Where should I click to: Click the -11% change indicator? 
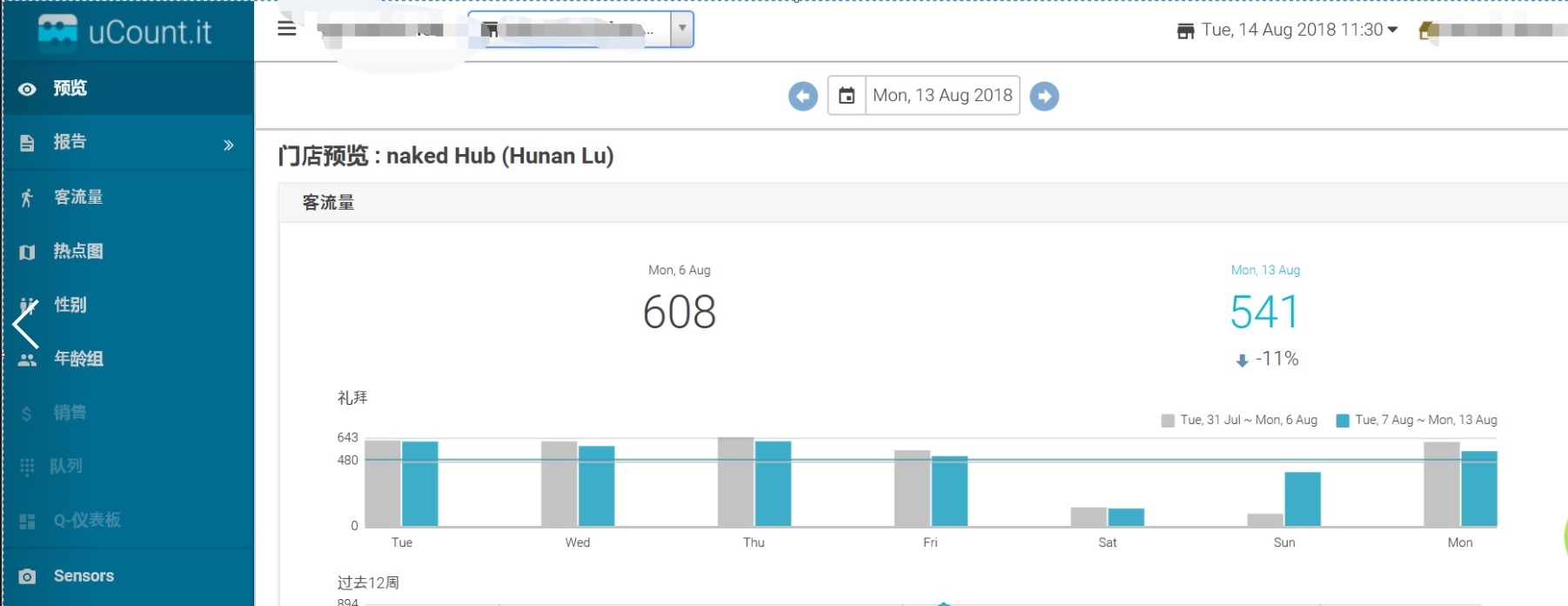pyautogui.click(x=1267, y=359)
